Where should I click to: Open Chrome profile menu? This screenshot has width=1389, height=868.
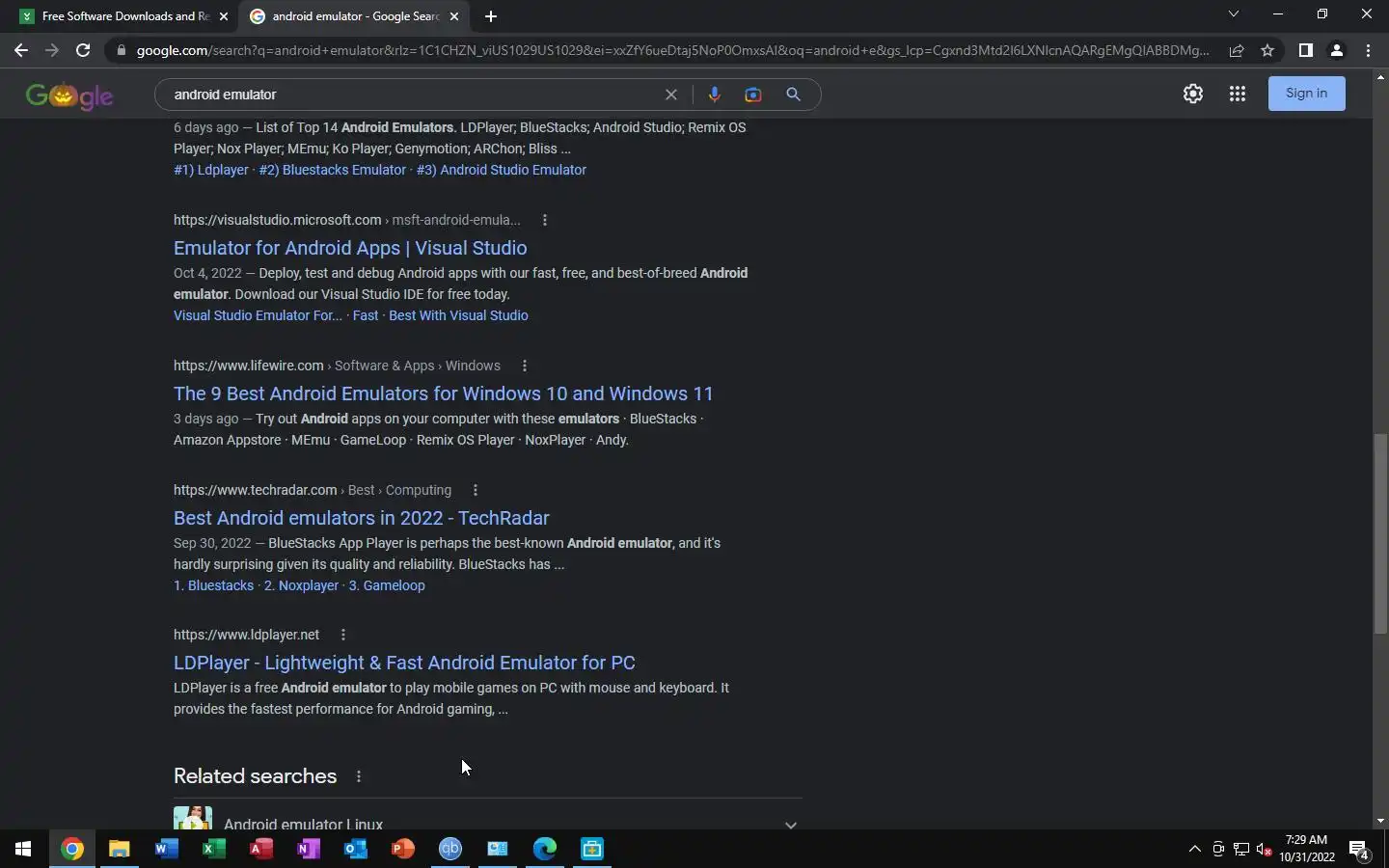pos(1337,50)
